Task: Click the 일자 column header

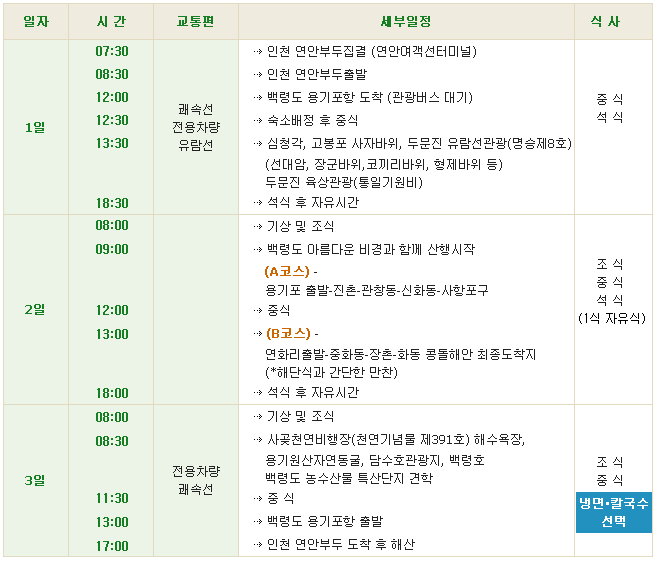Action: pos(36,22)
